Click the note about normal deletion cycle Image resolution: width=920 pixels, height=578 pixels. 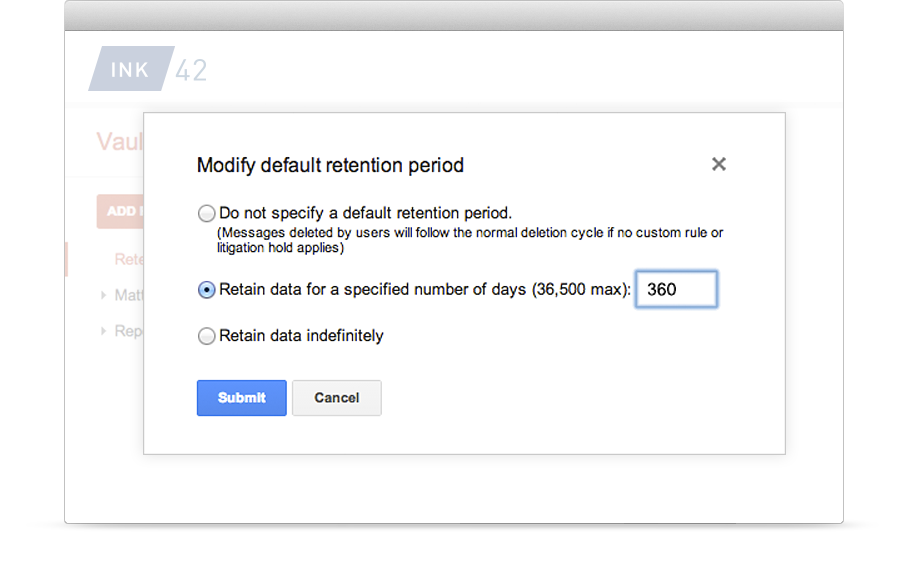coord(470,240)
